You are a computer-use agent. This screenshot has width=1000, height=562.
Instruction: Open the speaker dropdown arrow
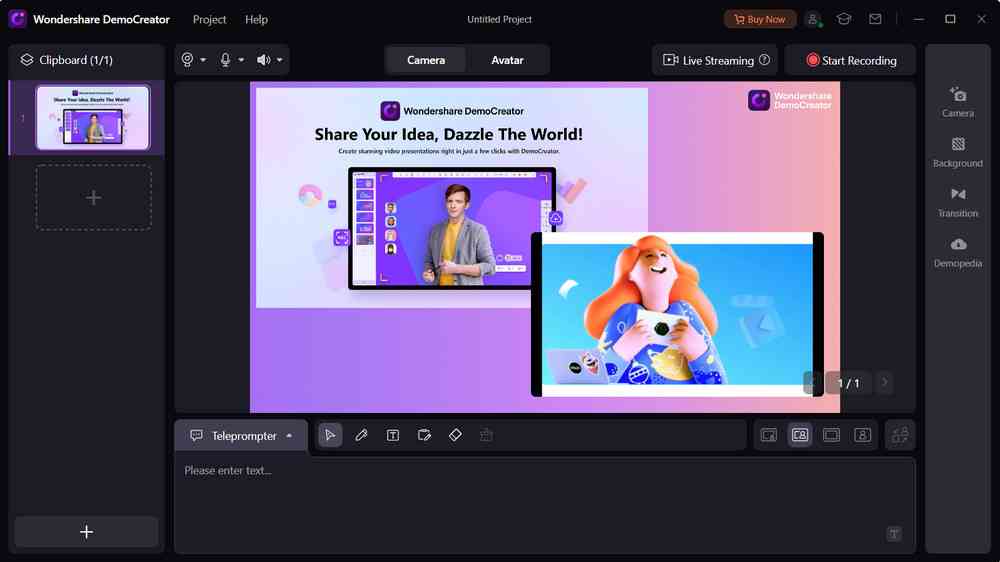coord(279,60)
